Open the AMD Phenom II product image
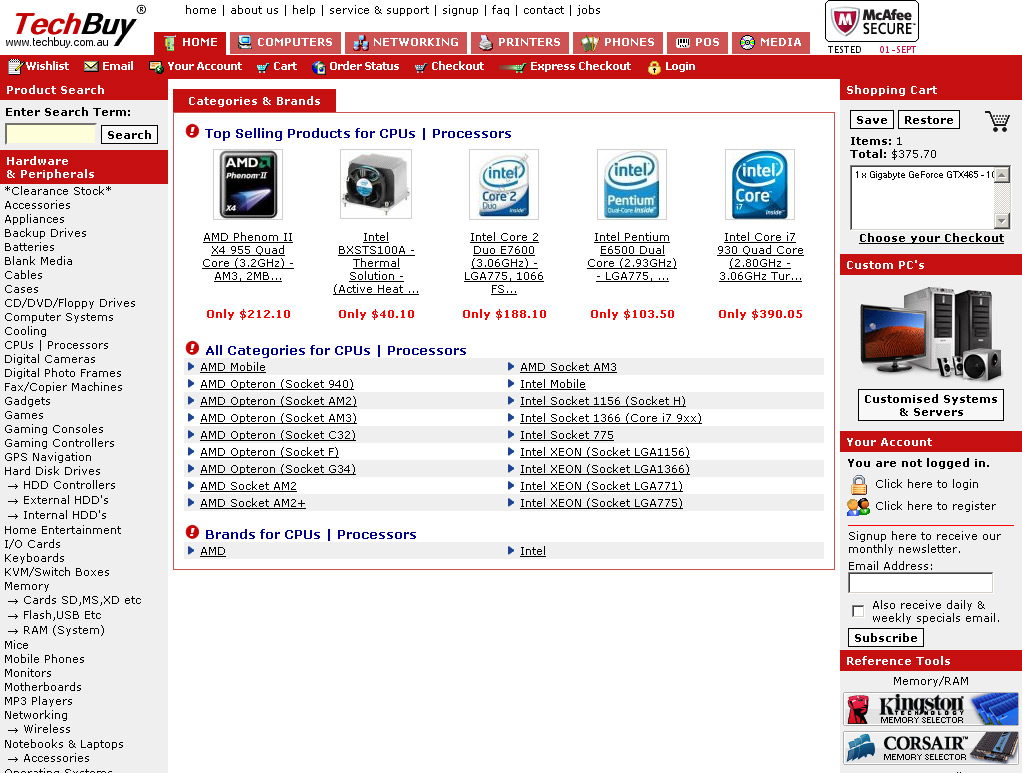 click(x=248, y=184)
